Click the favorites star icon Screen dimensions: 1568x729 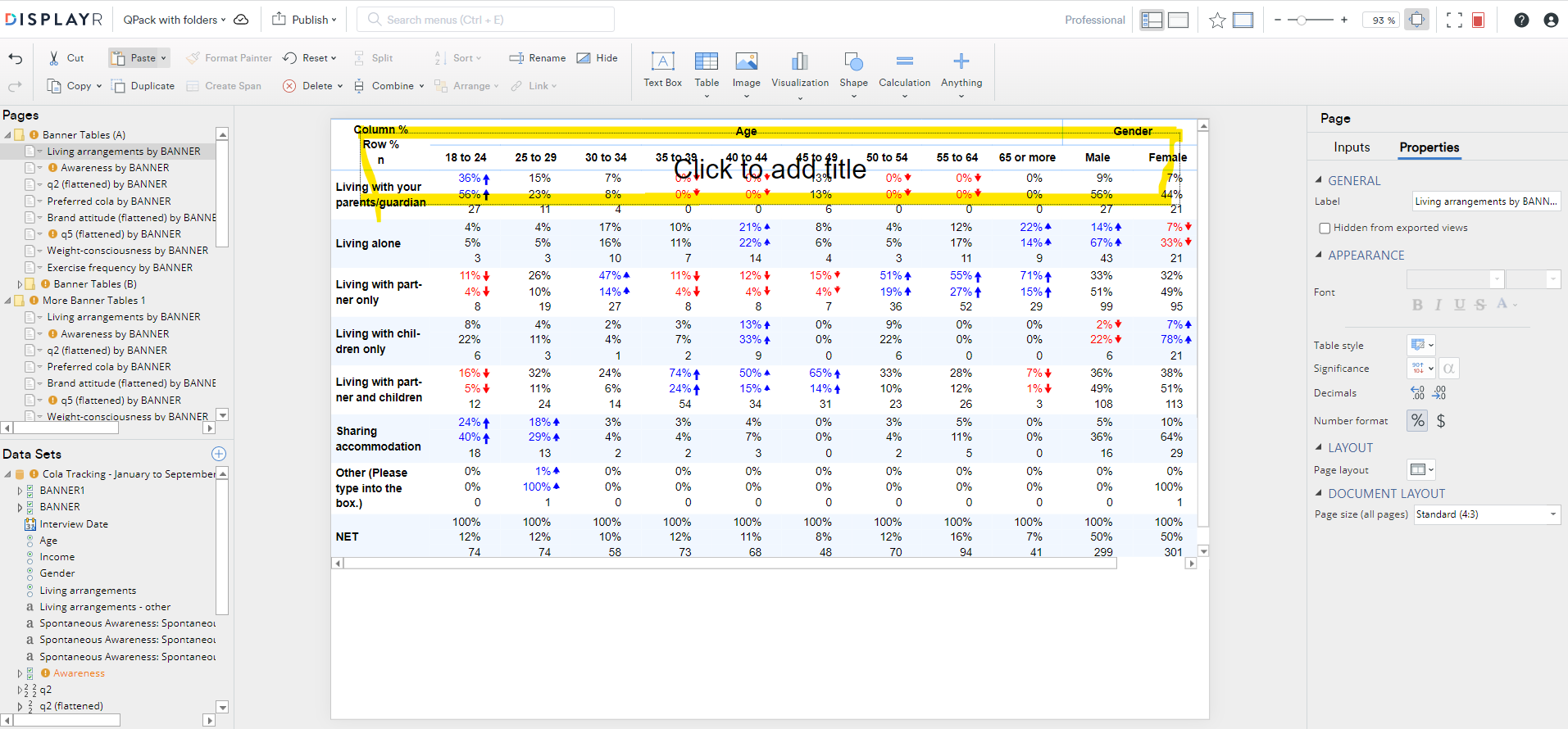point(1217,20)
